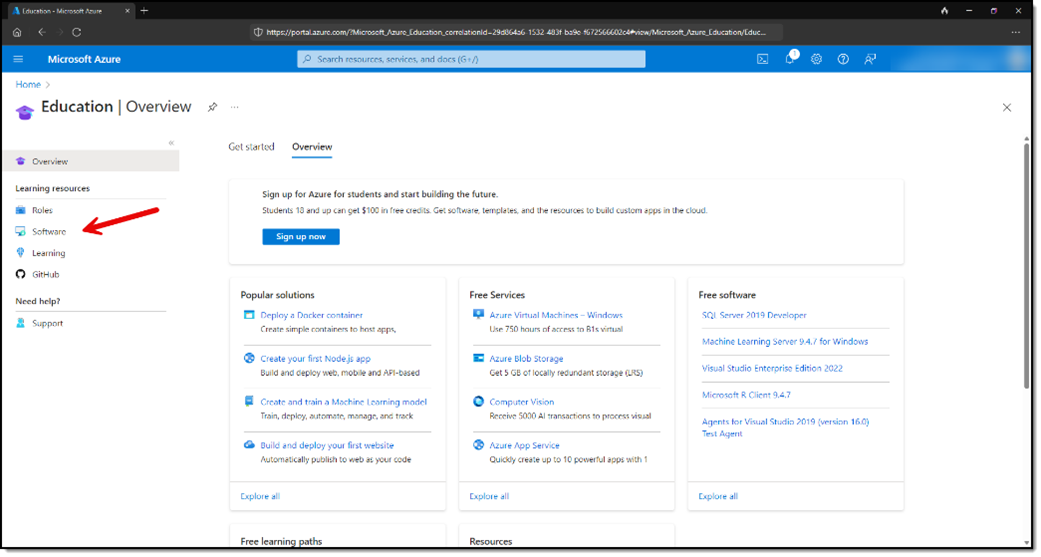Switch to the Get started tab
The width and height of the screenshot is (1041, 557).
click(251, 147)
